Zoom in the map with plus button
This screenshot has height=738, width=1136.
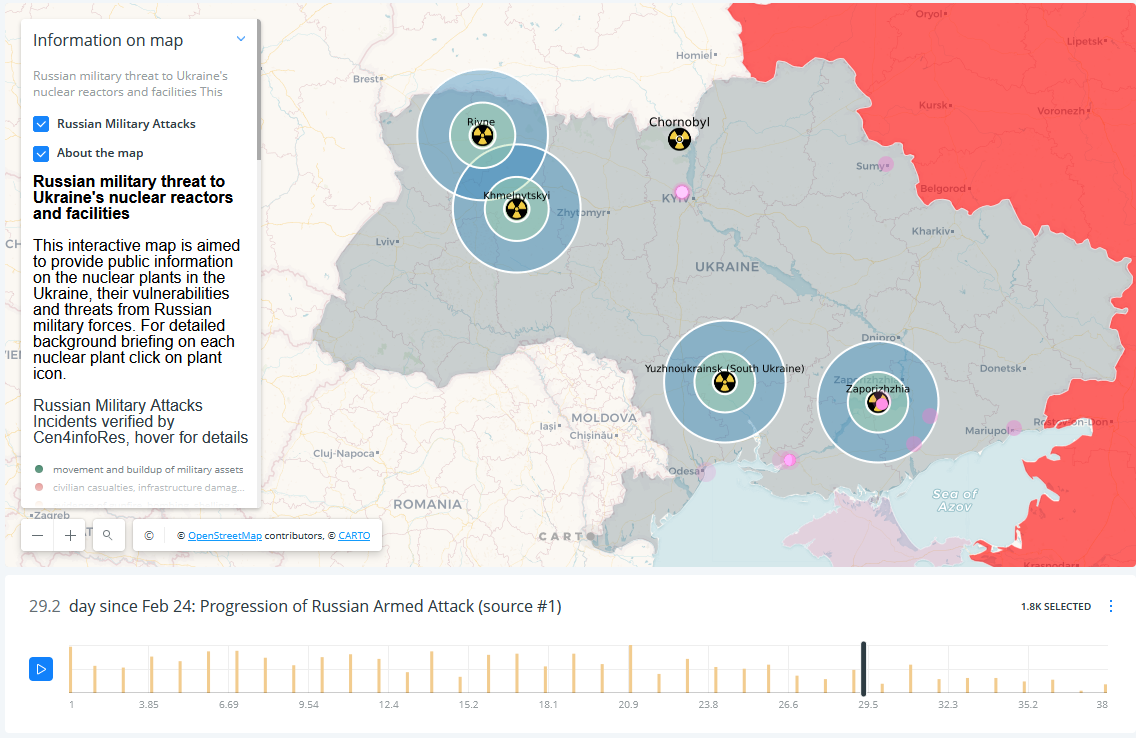(71, 536)
